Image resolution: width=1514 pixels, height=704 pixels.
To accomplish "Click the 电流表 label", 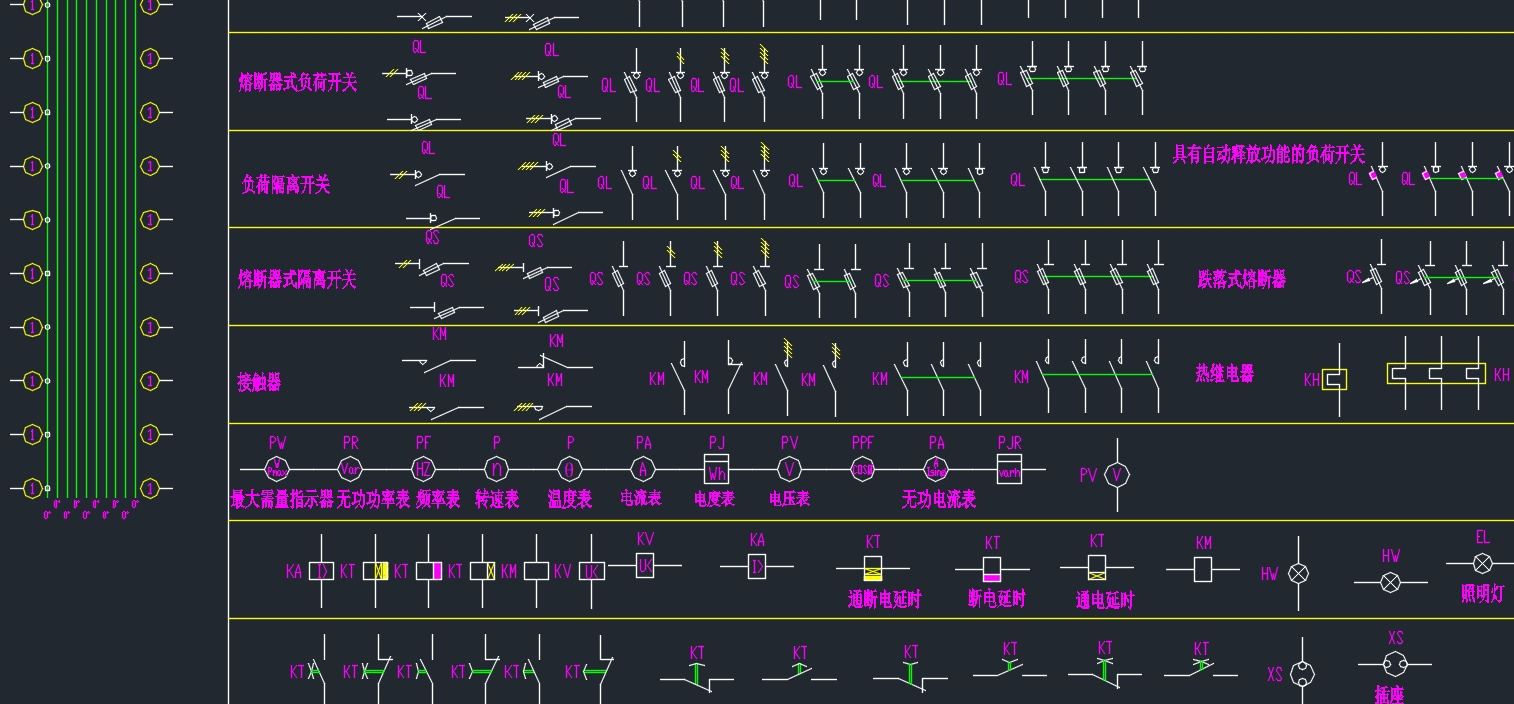I will (x=641, y=498).
